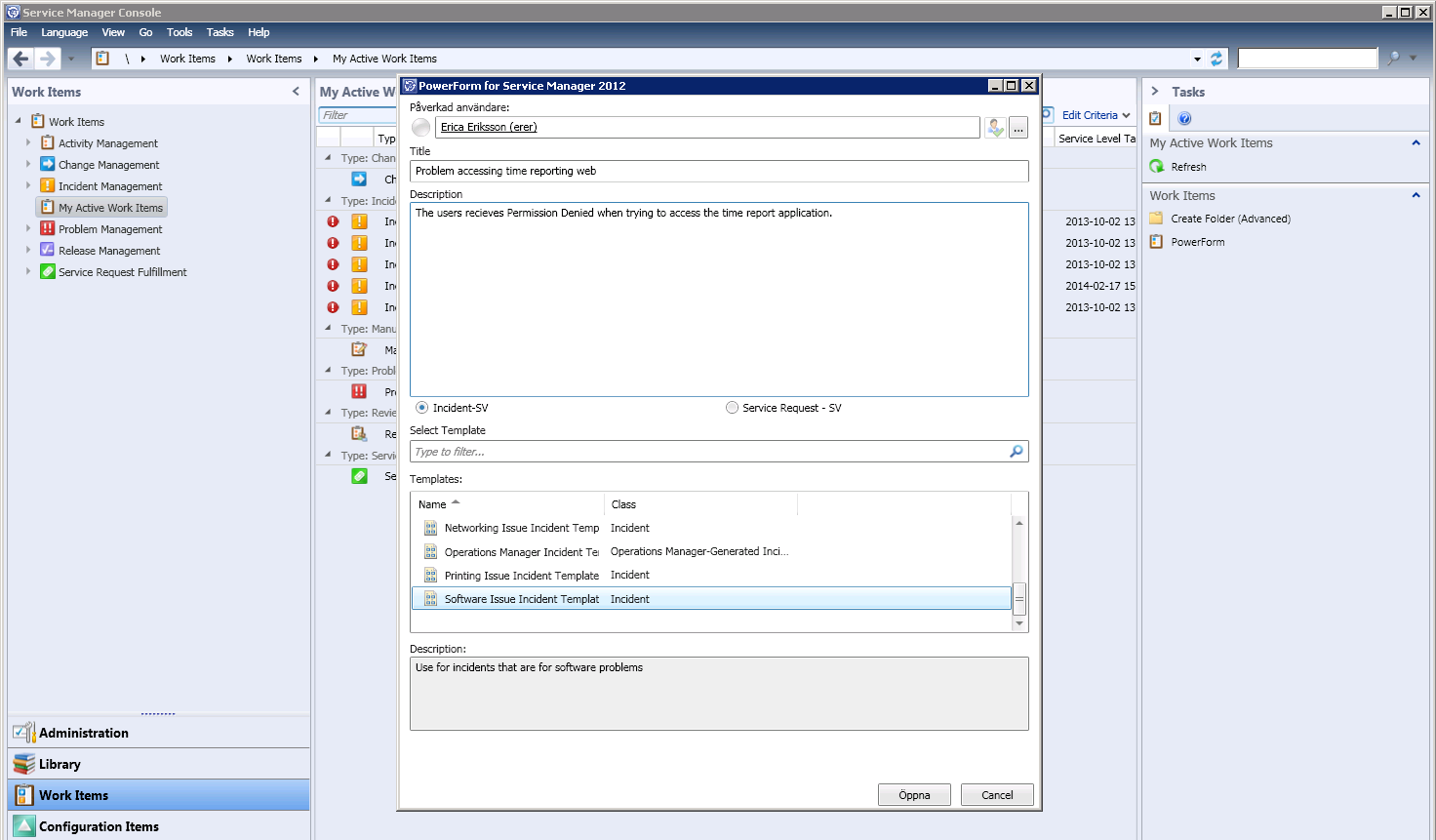This screenshot has width=1436, height=840.
Task: Click the PowerForm task icon
Action: [x=1157, y=242]
